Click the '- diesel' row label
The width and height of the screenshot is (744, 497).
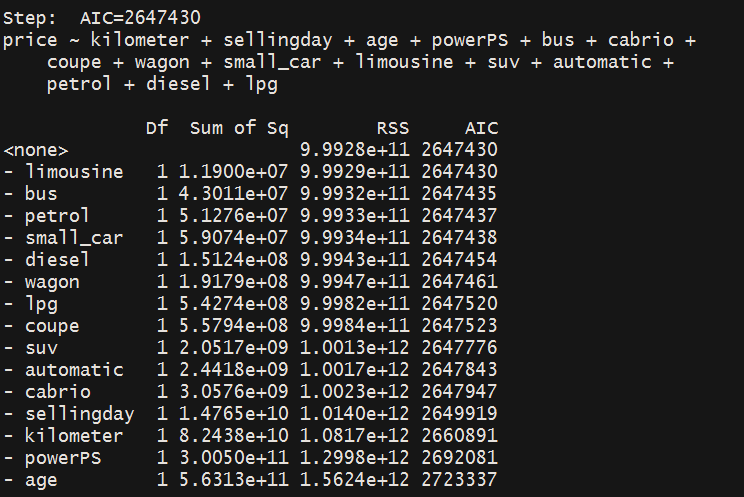pos(47,260)
